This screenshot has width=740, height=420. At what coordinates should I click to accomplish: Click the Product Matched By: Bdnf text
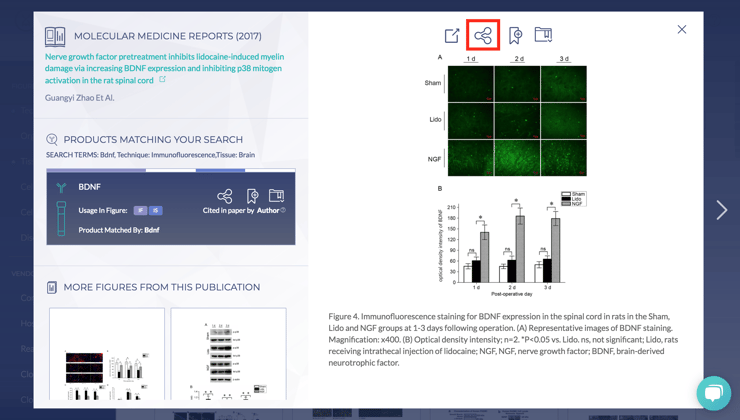tap(119, 230)
